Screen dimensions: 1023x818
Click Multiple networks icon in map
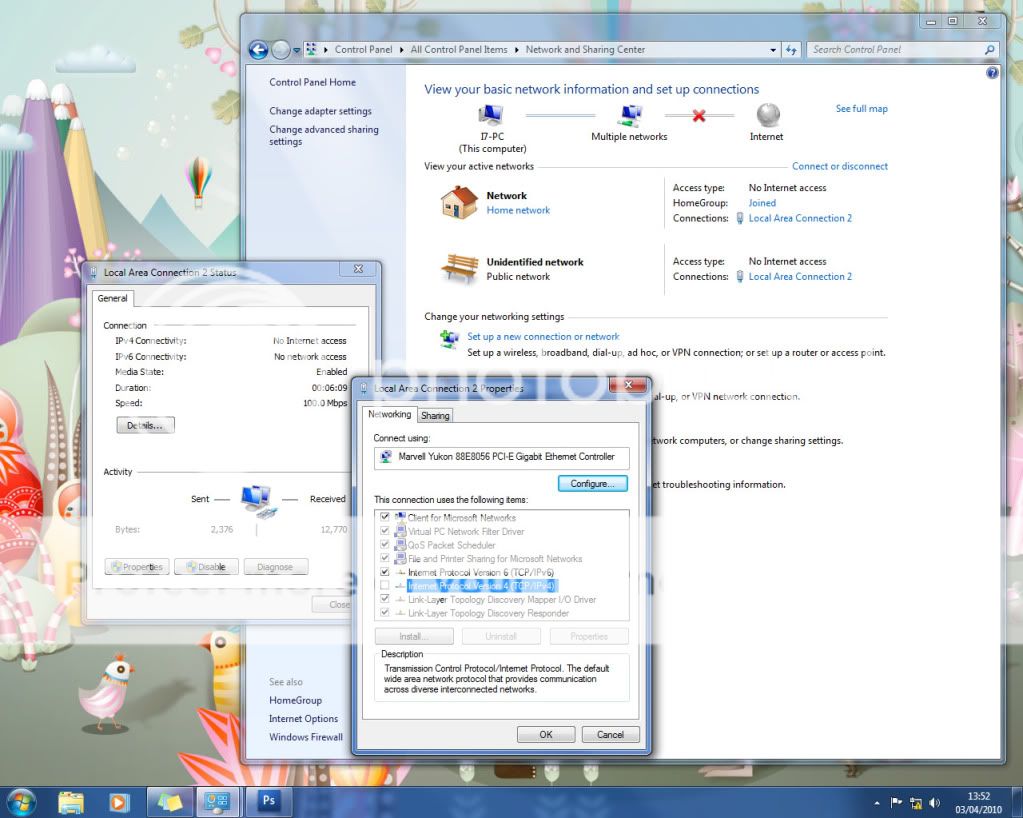[630, 115]
